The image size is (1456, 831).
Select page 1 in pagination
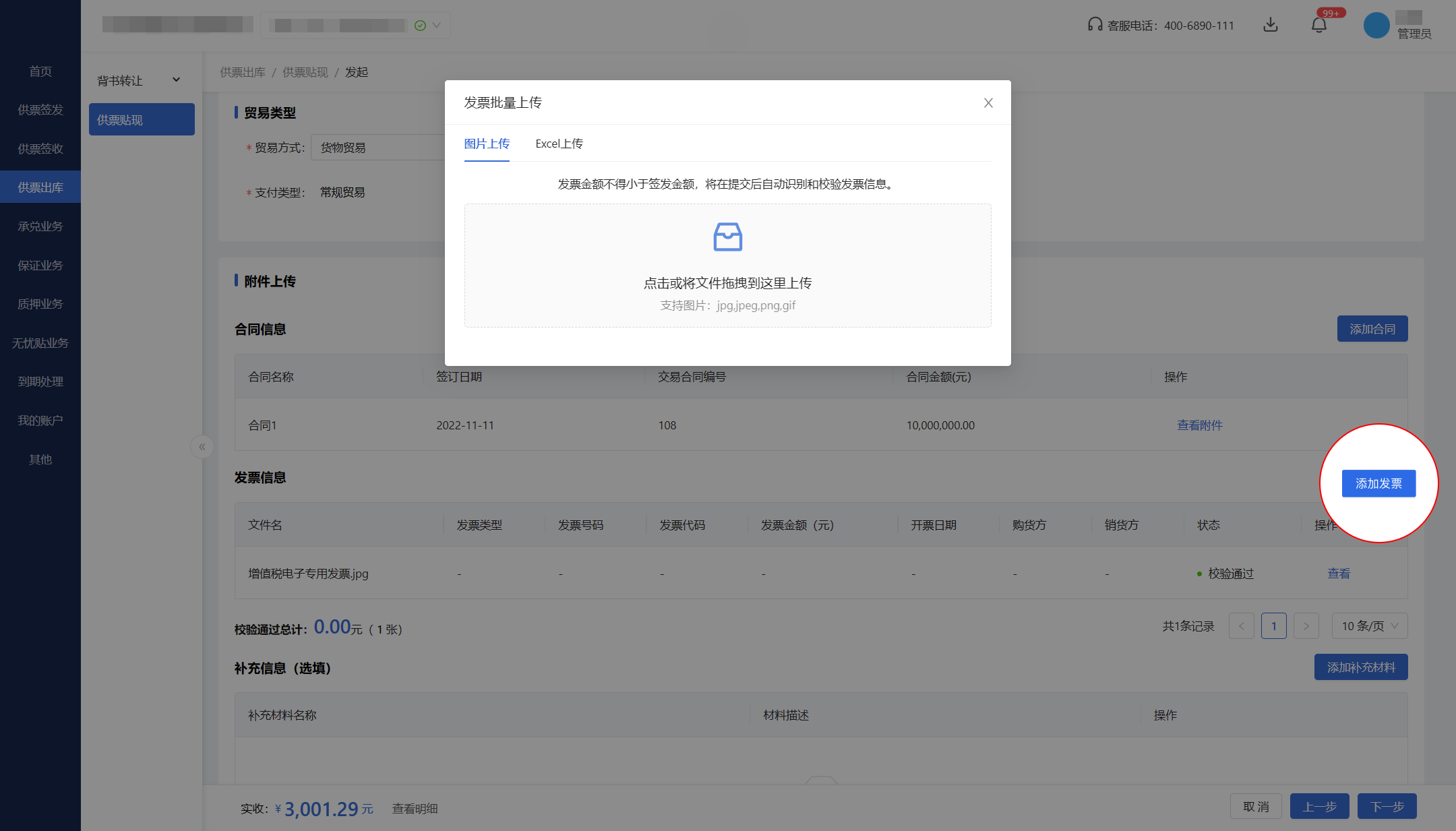pos(1274,626)
